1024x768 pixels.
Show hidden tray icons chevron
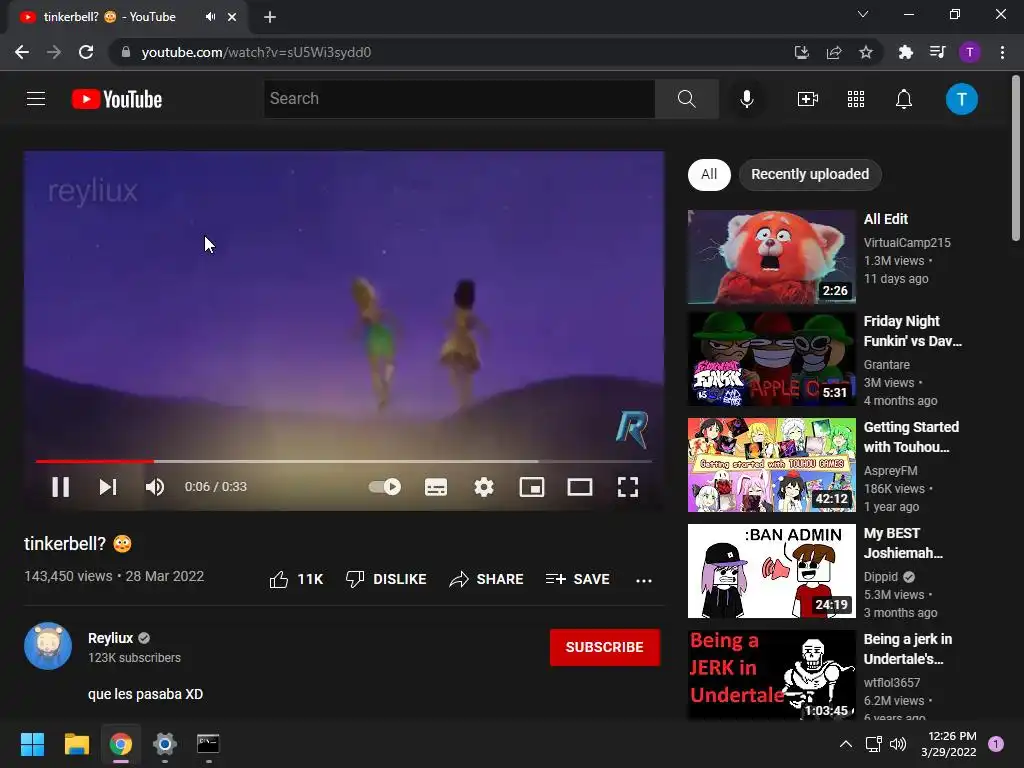pos(846,744)
